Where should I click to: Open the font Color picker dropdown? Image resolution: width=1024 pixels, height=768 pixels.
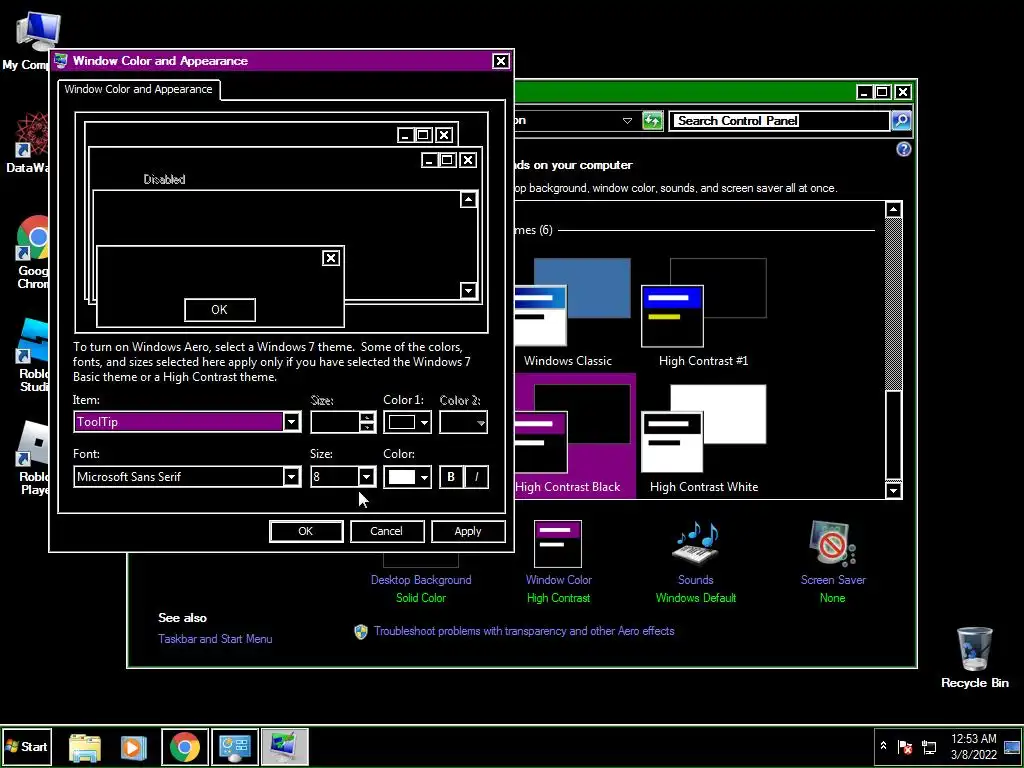tap(408, 477)
